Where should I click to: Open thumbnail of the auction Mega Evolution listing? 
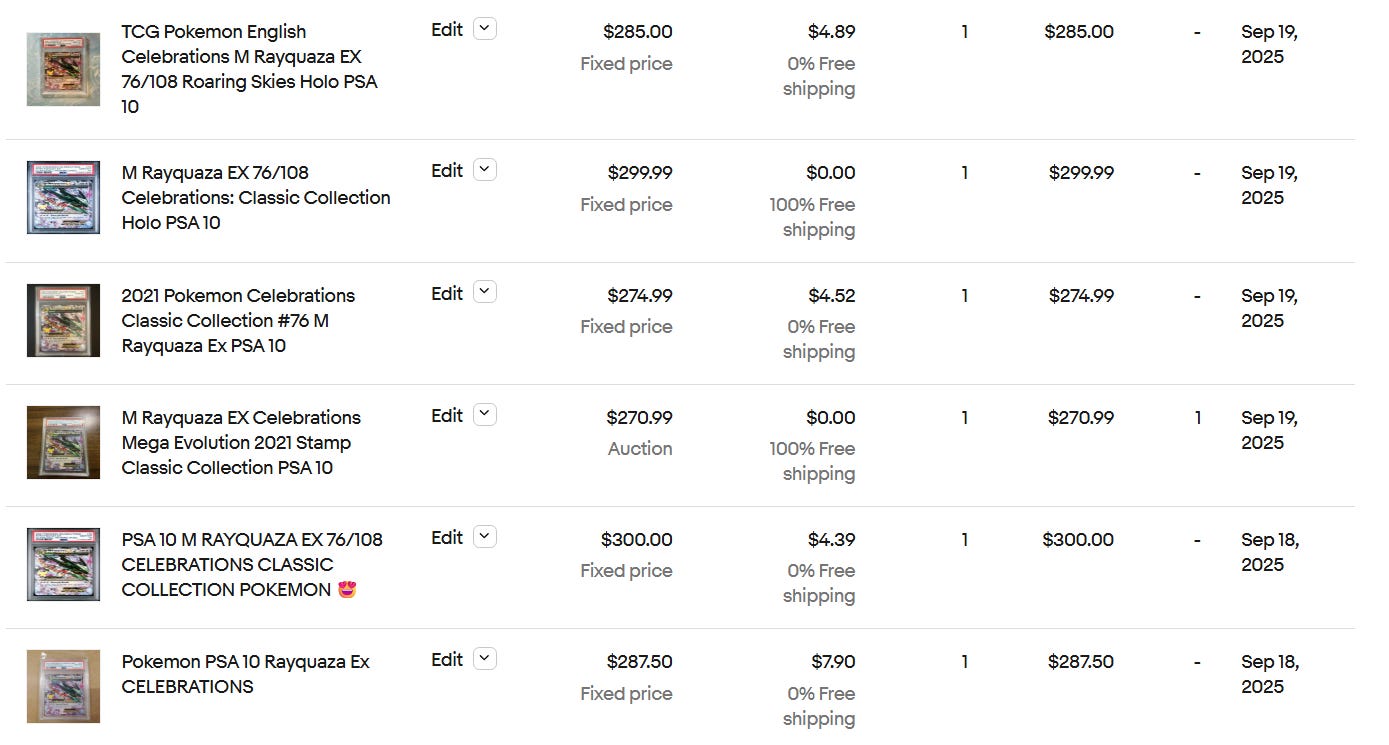coord(63,442)
